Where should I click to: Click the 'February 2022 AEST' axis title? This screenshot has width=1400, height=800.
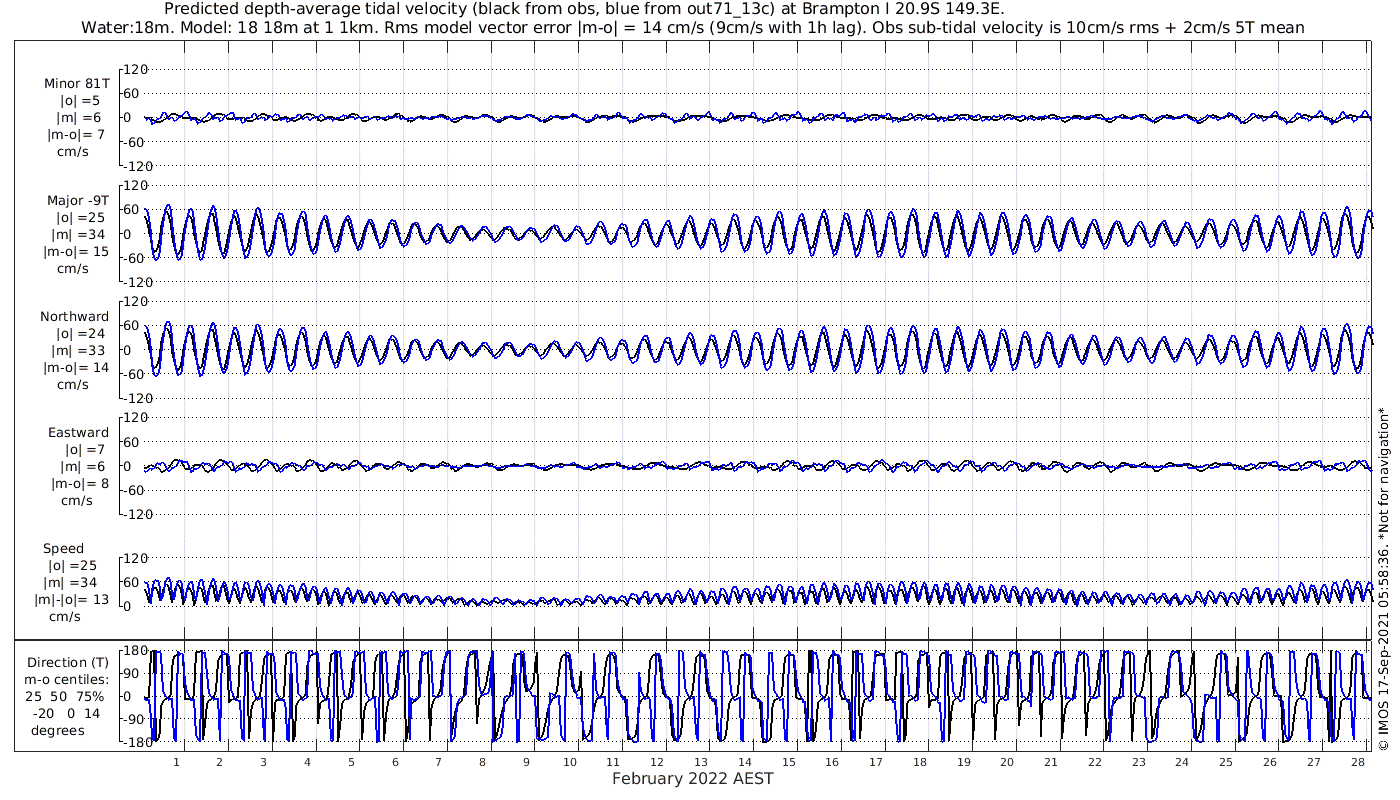click(x=692, y=778)
